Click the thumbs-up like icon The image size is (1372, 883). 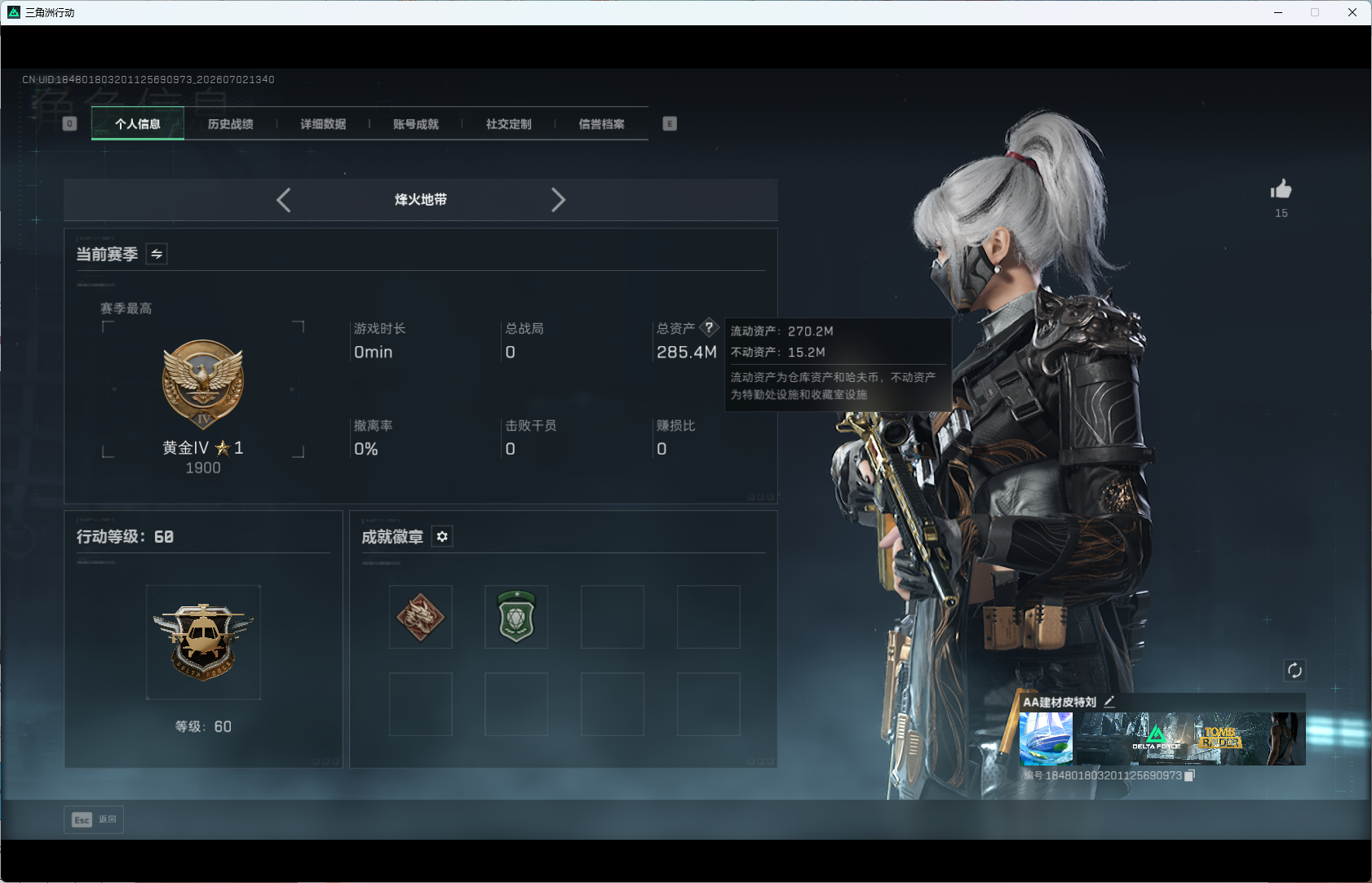1281,189
